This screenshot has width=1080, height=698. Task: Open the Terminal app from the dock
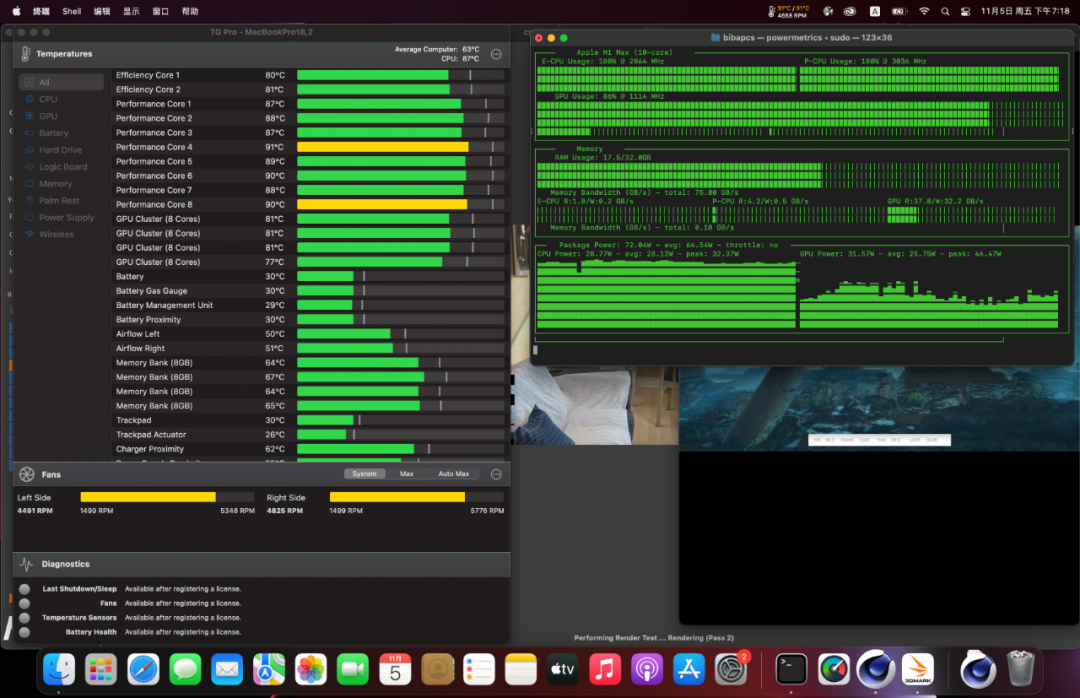pos(791,668)
